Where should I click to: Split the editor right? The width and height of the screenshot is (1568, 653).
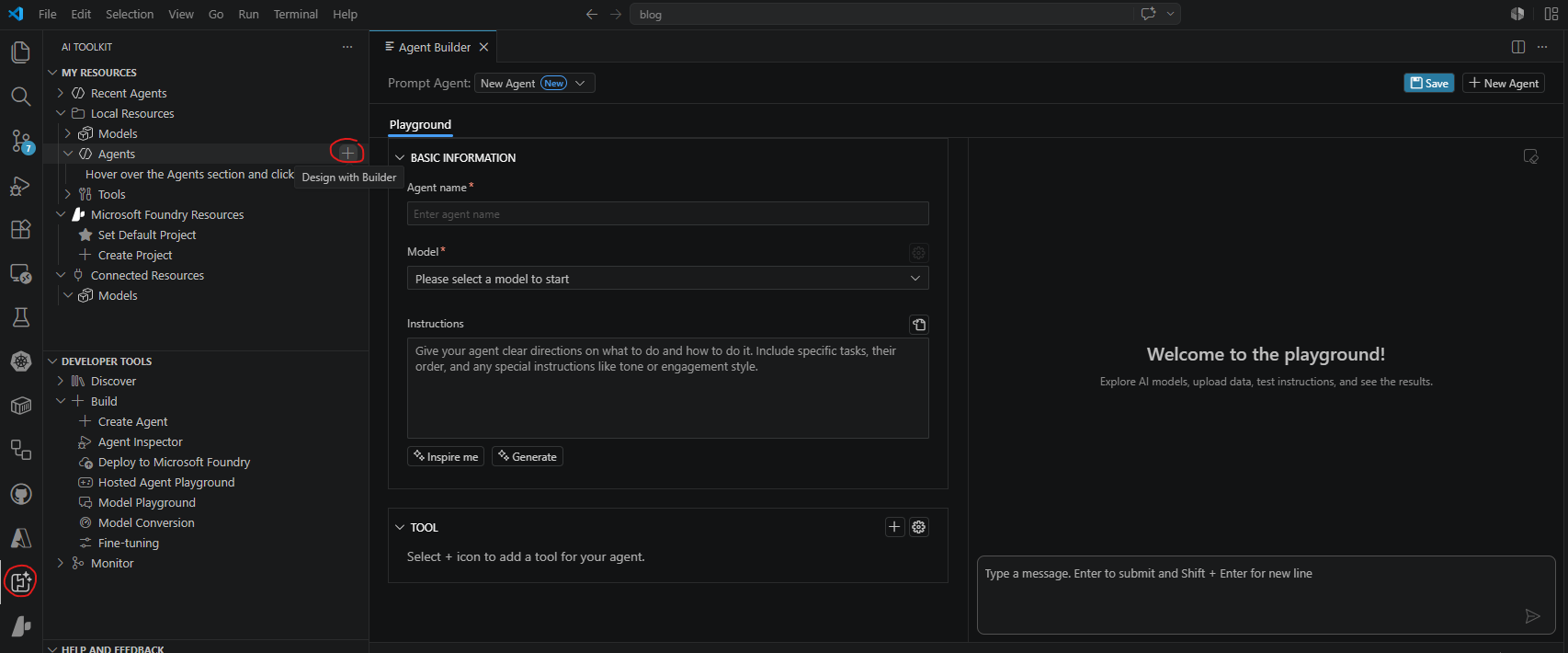click(1518, 47)
